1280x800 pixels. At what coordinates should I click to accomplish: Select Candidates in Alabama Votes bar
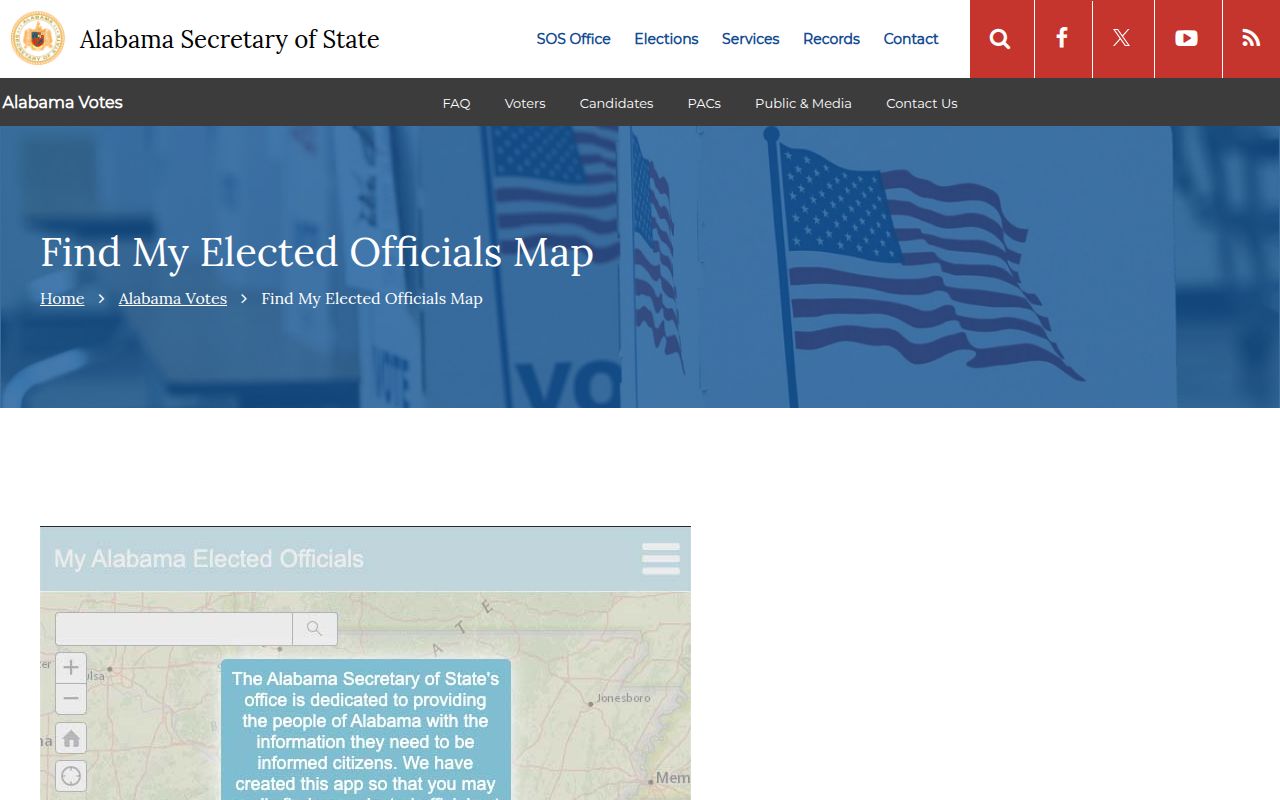pos(616,103)
